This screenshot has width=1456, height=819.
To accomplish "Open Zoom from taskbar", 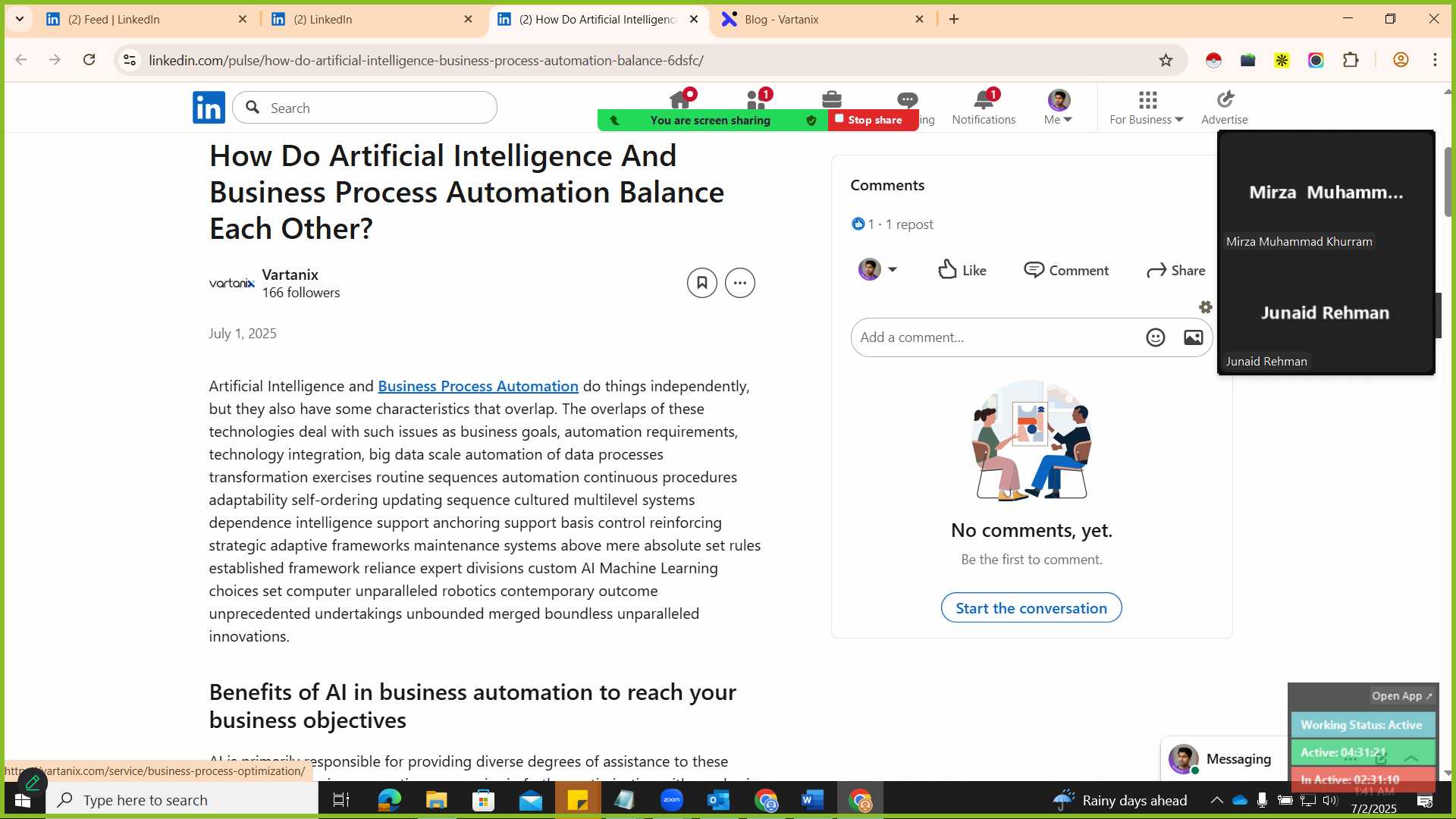I will point(672,800).
